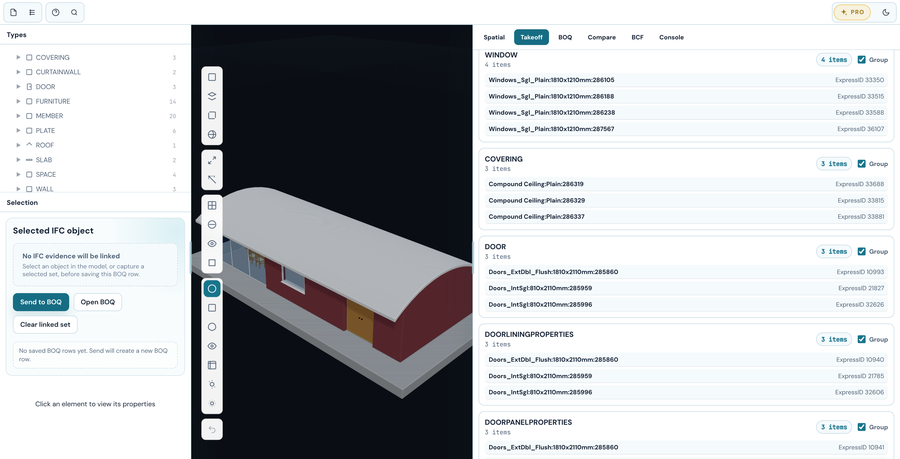Select row Compound Ceiling:Plain:286337
The image size is (900, 459).
(x=686, y=217)
